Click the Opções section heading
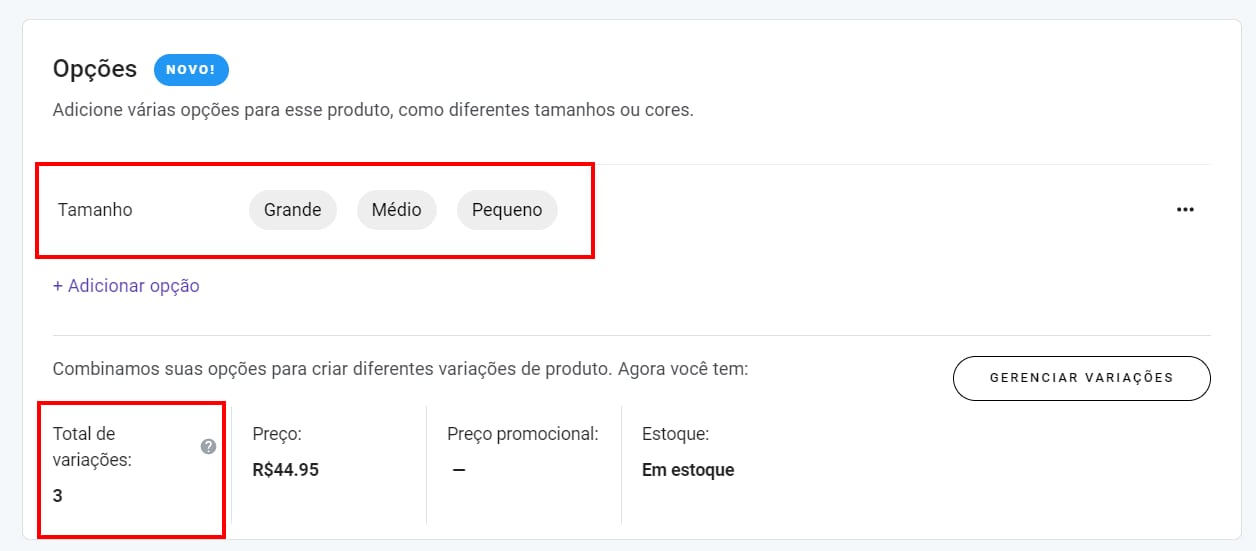Image resolution: width=1256 pixels, height=551 pixels. click(x=94, y=69)
